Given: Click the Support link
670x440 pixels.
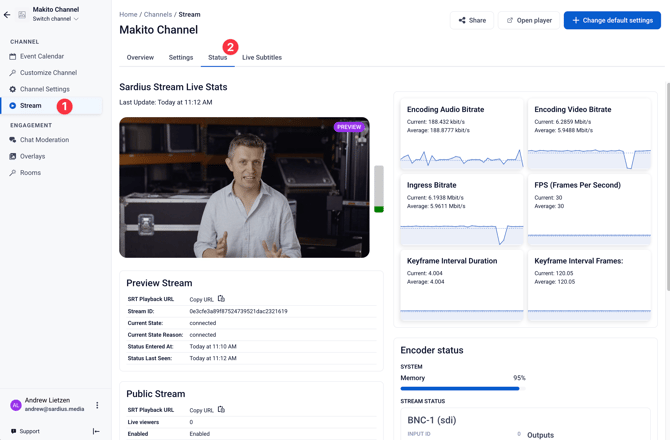Looking at the screenshot, I should [29, 431].
